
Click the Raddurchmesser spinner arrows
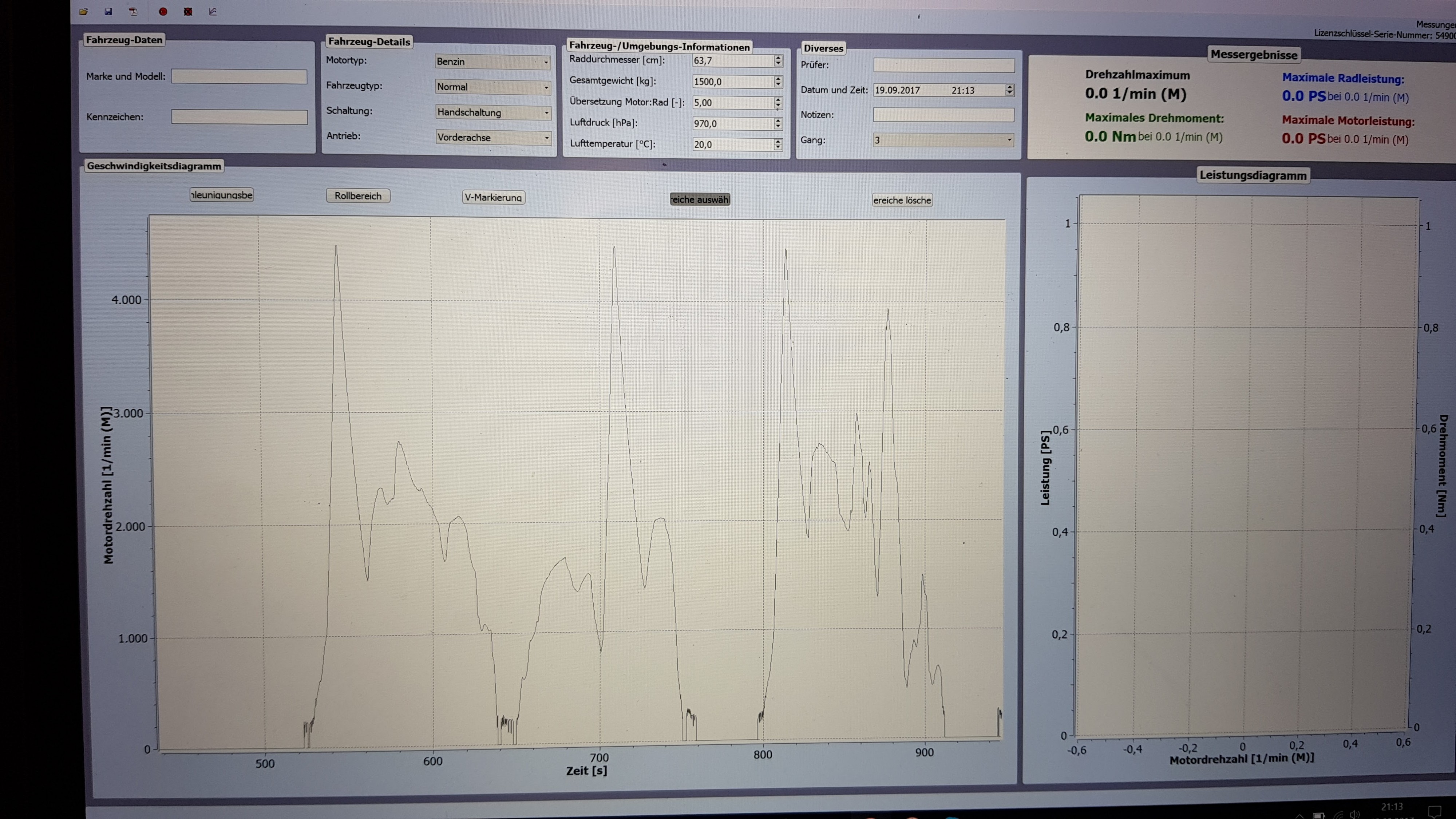pos(778,60)
